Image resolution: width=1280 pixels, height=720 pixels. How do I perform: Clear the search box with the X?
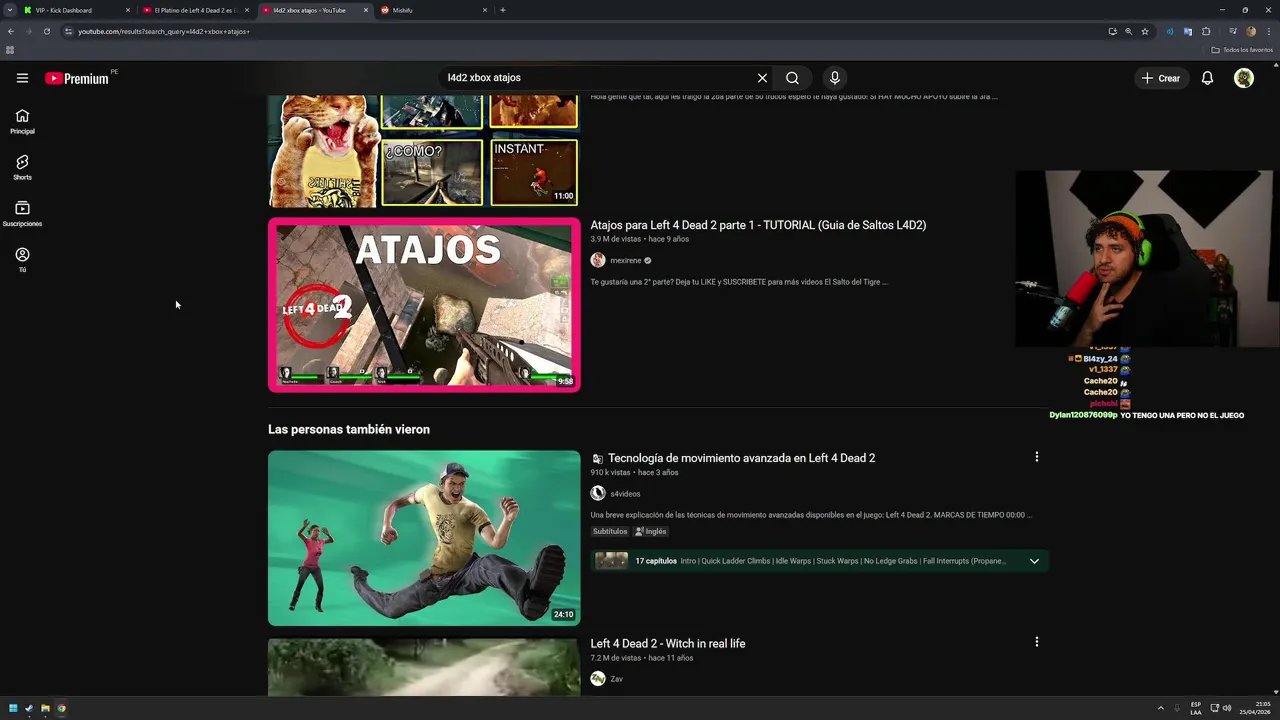tap(762, 78)
